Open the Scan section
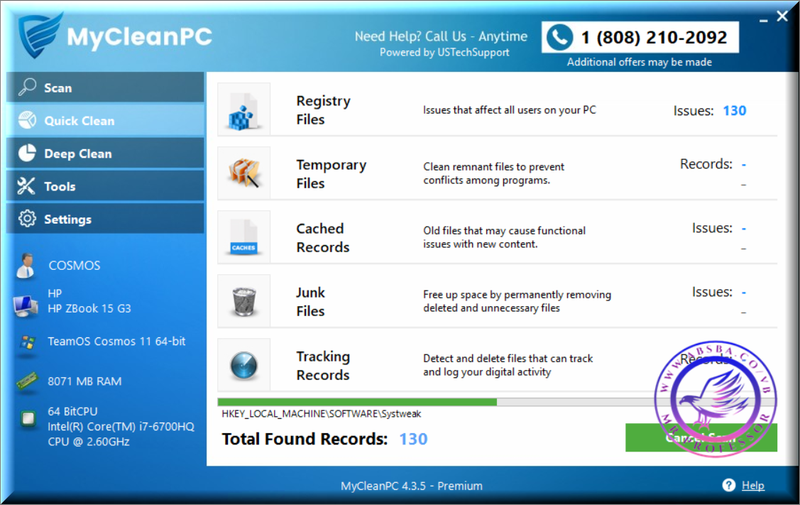The image size is (800, 505). (106, 88)
